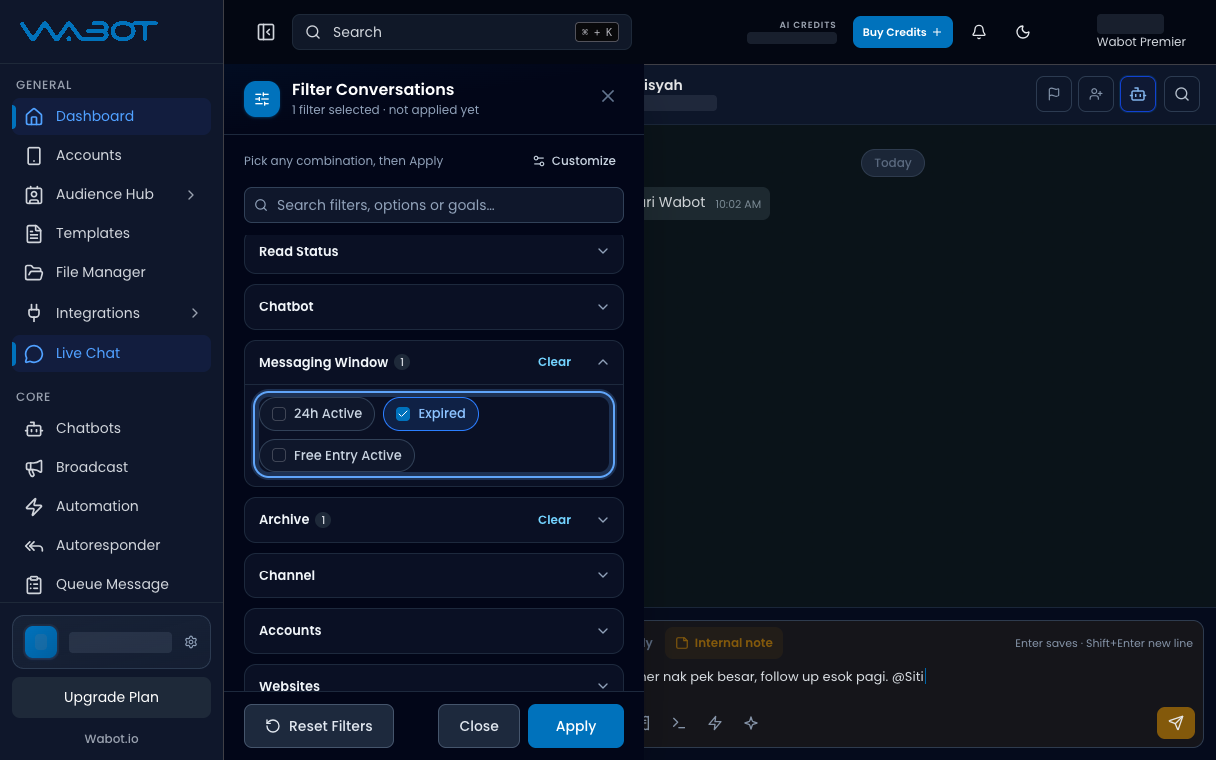Expand Audience Hub submenu arrow
Image resolution: width=1216 pixels, height=760 pixels.
tap(191, 194)
